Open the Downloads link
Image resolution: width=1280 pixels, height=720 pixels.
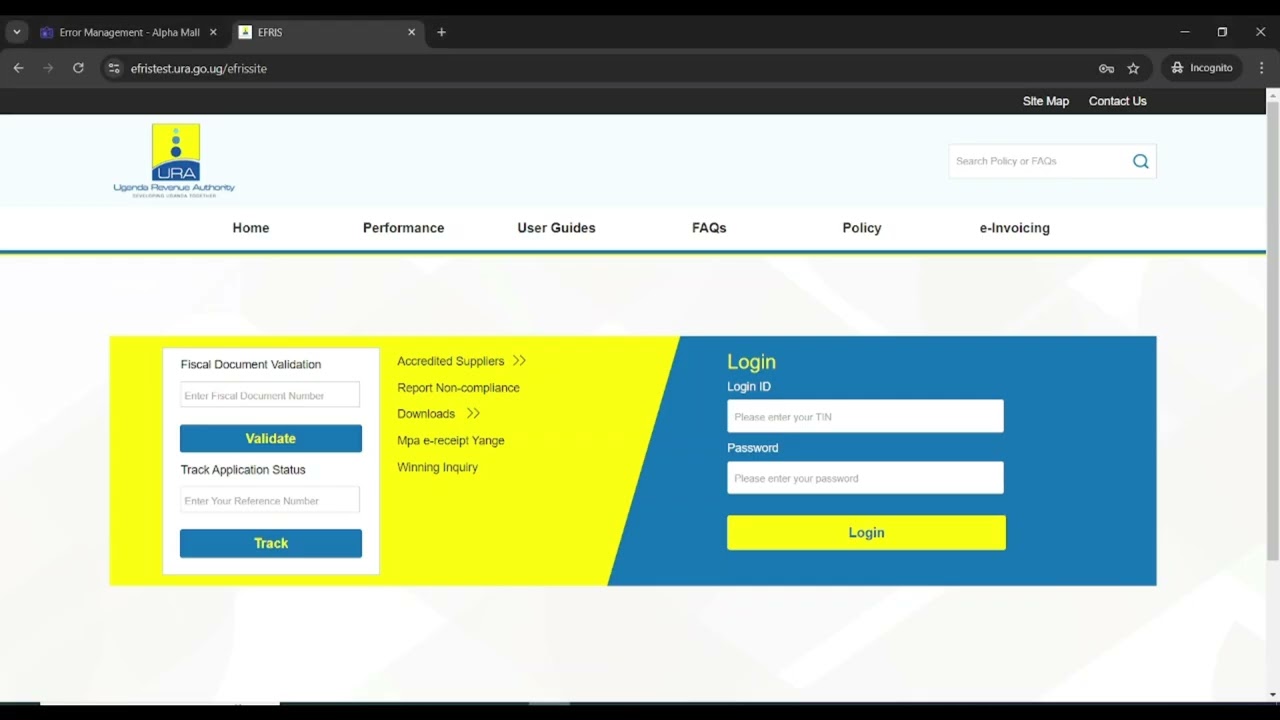pyautogui.click(x=426, y=414)
